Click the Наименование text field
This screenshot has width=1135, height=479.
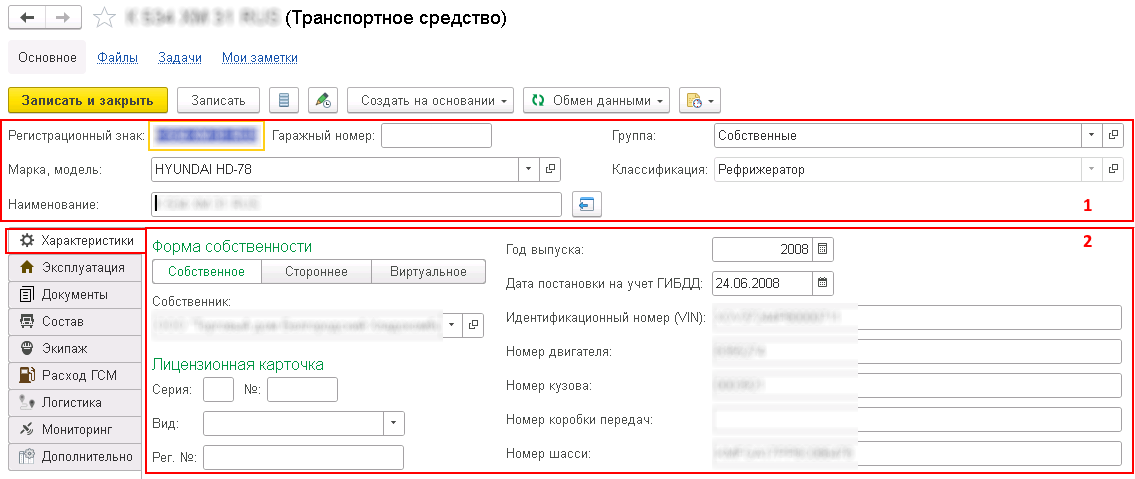pyautogui.click(x=357, y=204)
